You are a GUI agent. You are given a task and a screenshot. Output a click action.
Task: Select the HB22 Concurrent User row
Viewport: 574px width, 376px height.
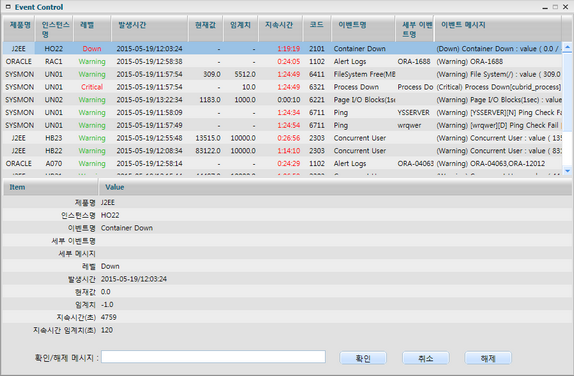(282, 151)
